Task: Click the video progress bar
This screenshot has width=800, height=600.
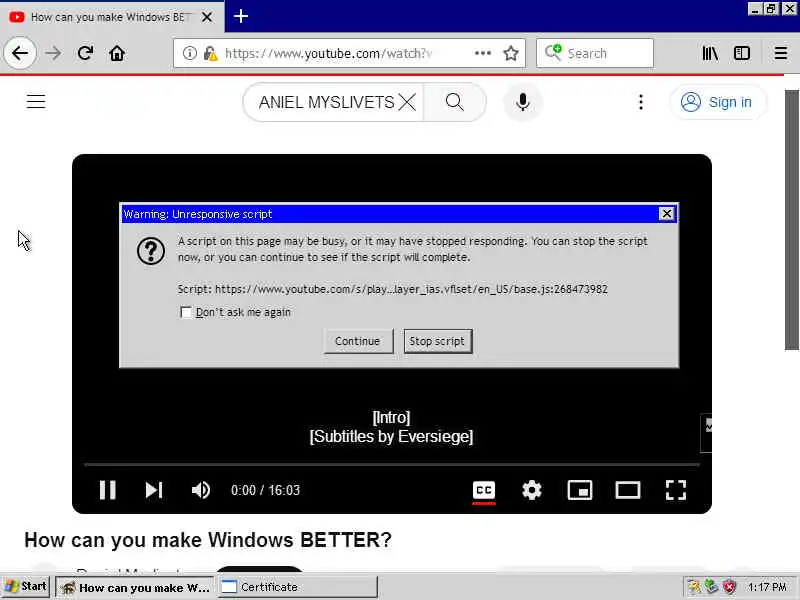Action: click(x=391, y=465)
